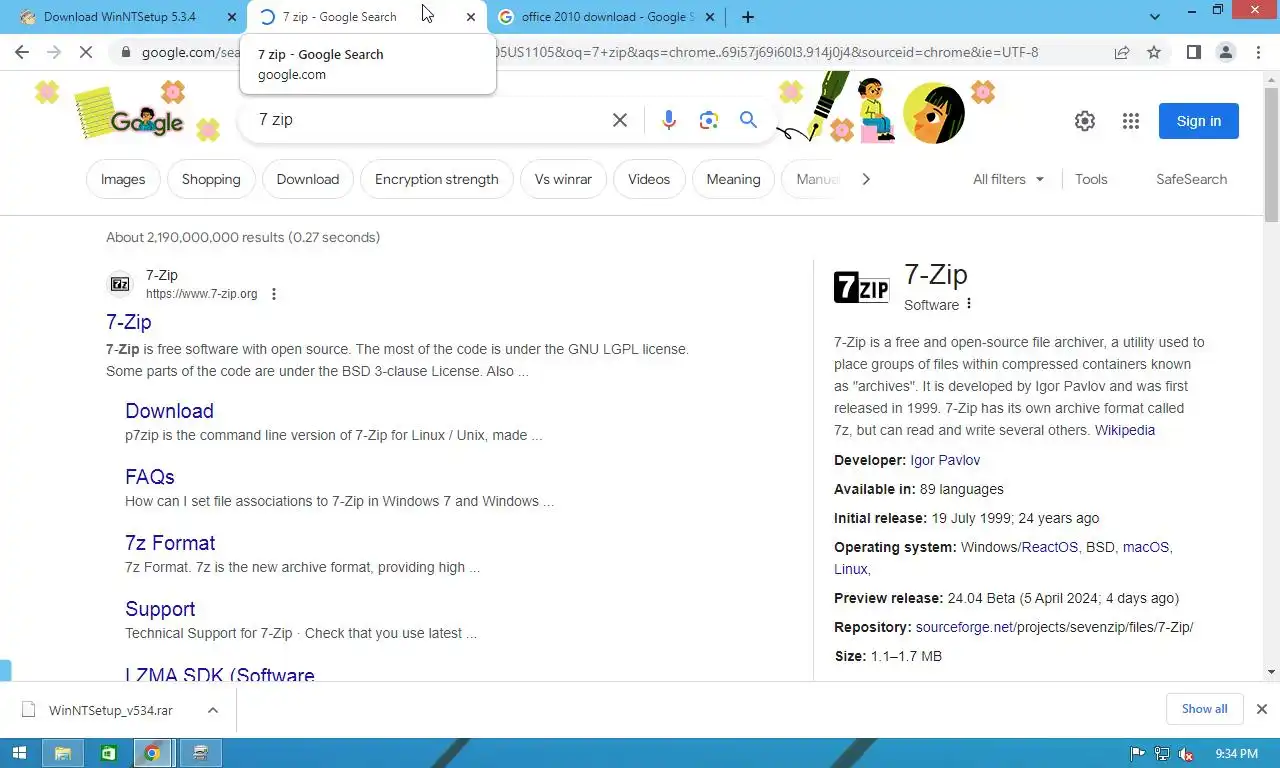The width and height of the screenshot is (1280, 768).
Task: Open the Chrome side panel
Action: pos(1193,52)
